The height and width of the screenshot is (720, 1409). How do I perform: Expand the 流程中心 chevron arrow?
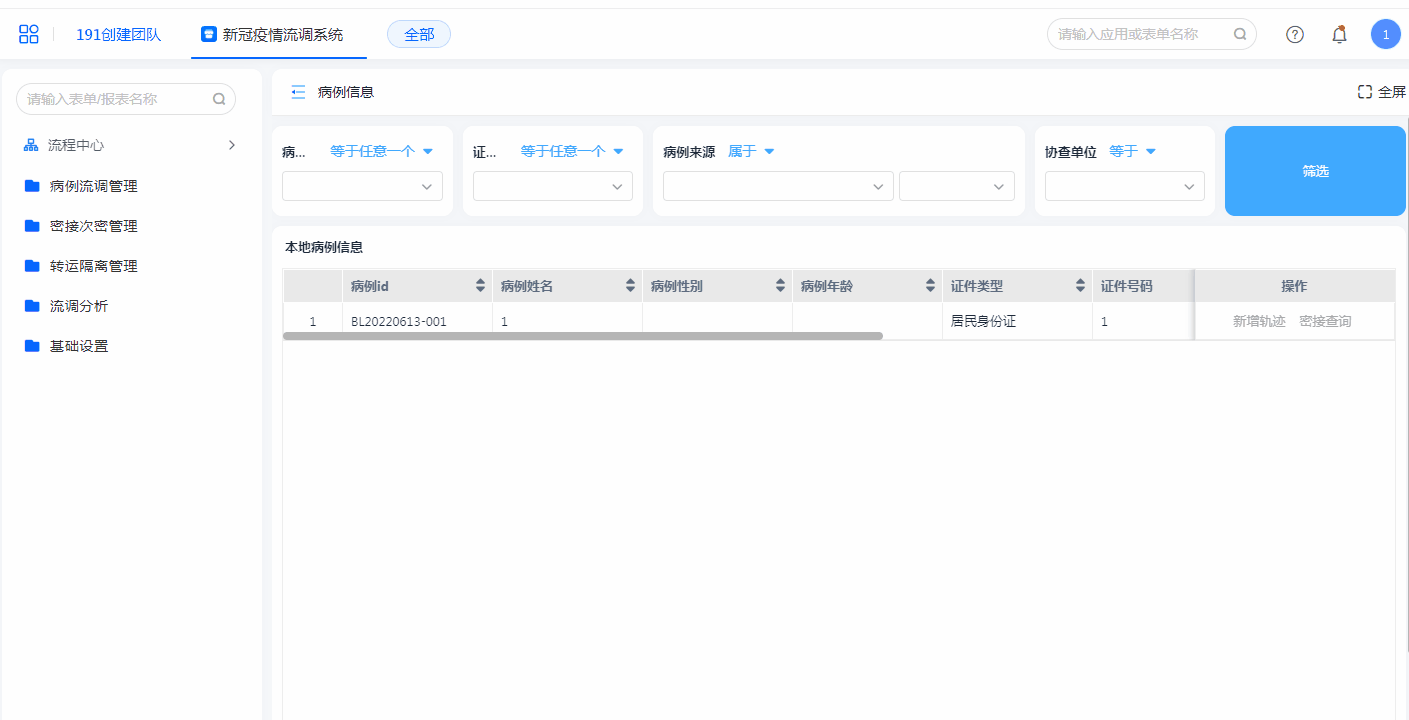pyautogui.click(x=232, y=145)
